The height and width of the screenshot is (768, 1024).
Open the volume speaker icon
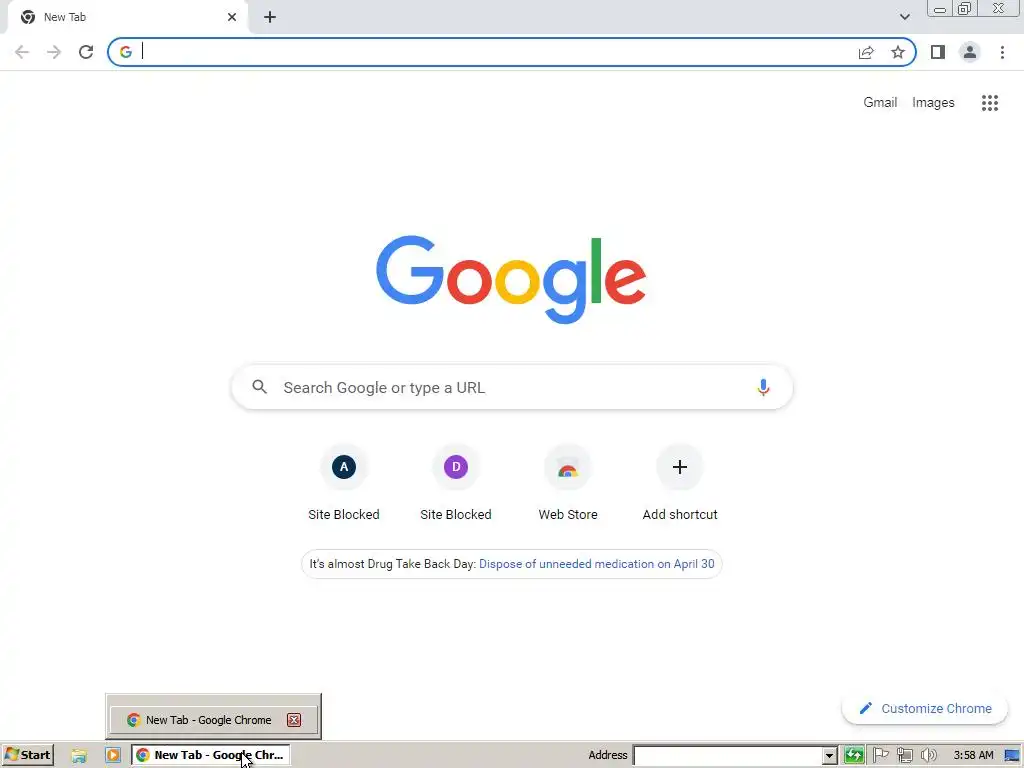pos(929,756)
